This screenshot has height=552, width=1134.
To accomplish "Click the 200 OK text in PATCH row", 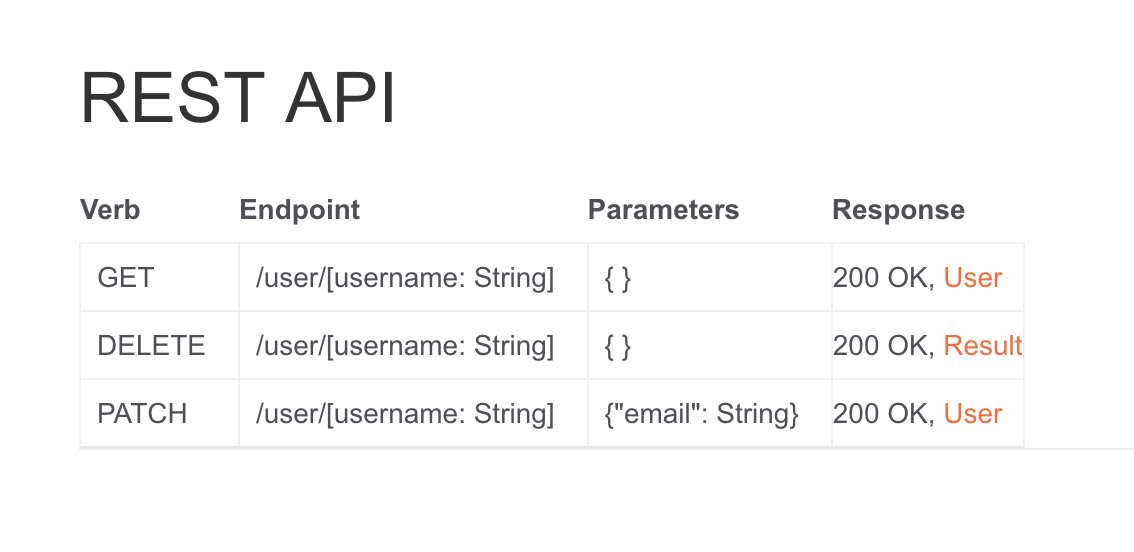I will (882, 413).
